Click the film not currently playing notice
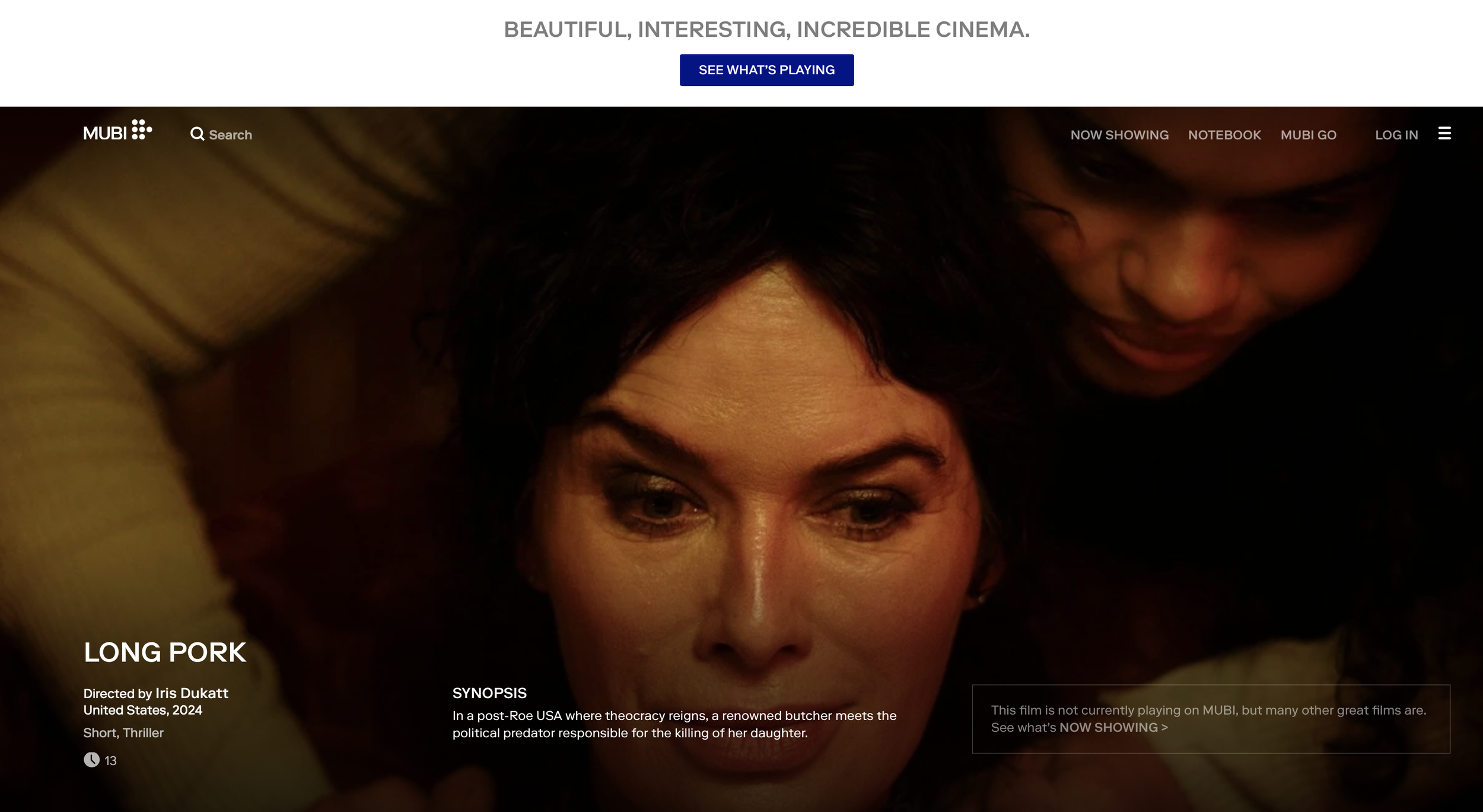This screenshot has width=1483, height=812. point(1211,719)
